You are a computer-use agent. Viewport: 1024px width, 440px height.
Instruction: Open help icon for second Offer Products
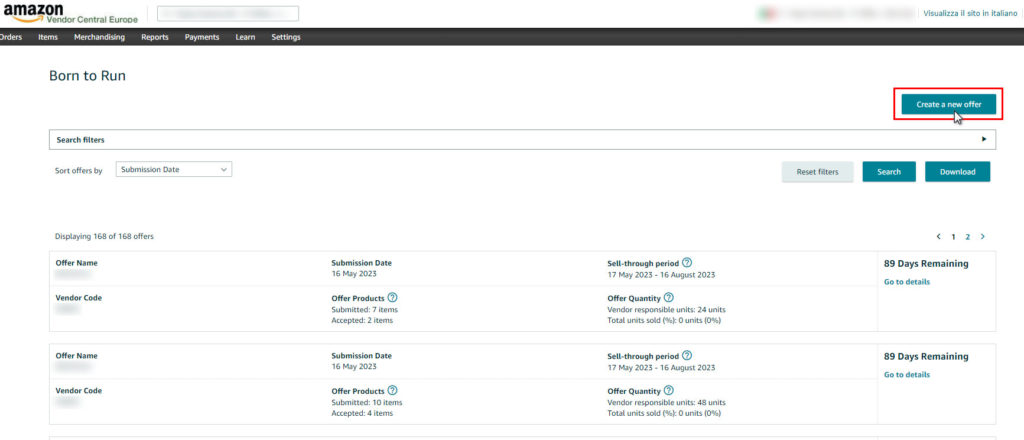click(392, 390)
